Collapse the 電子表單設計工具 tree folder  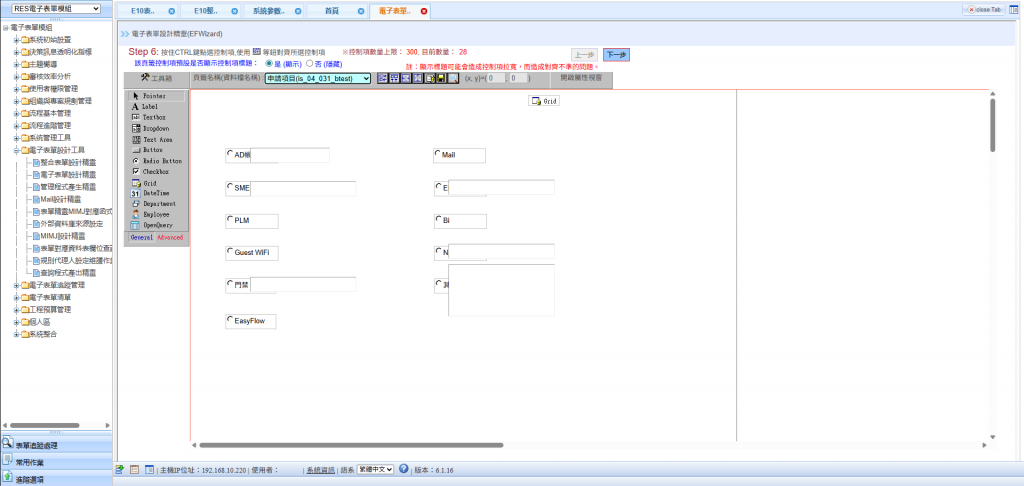pyautogui.click(x=16, y=150)
